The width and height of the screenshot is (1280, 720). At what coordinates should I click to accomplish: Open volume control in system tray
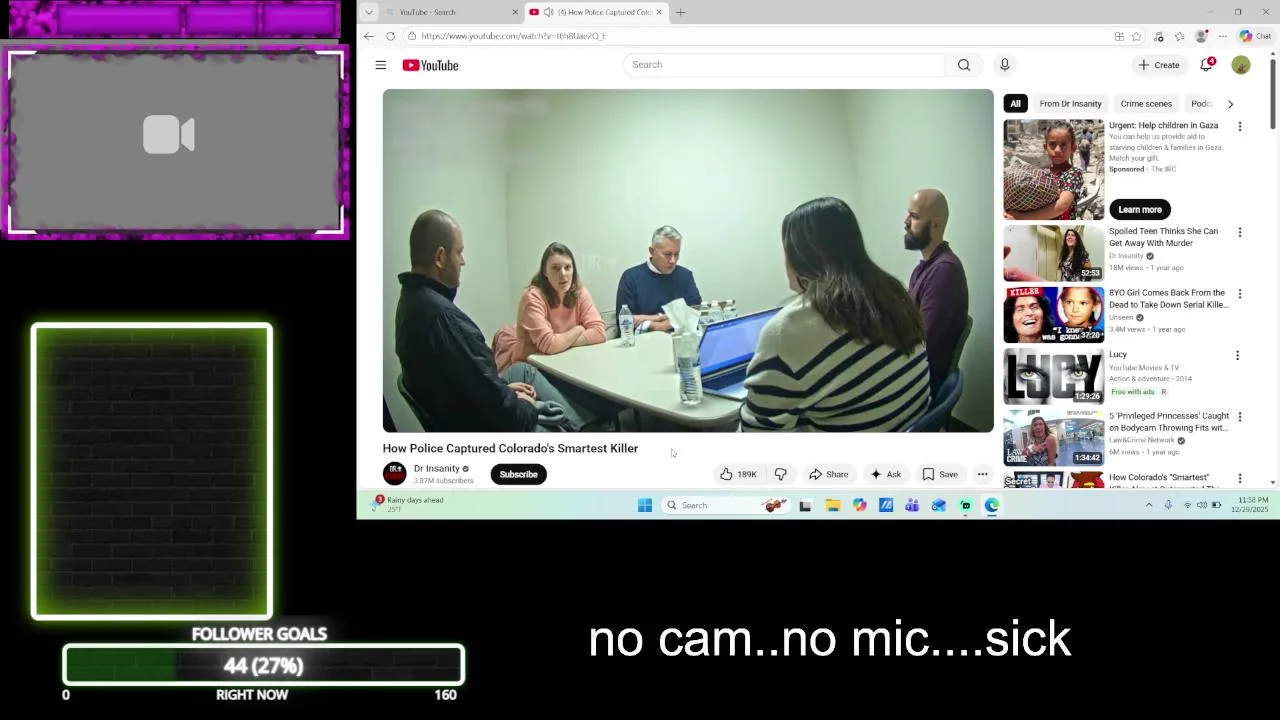coord(1202,505)
